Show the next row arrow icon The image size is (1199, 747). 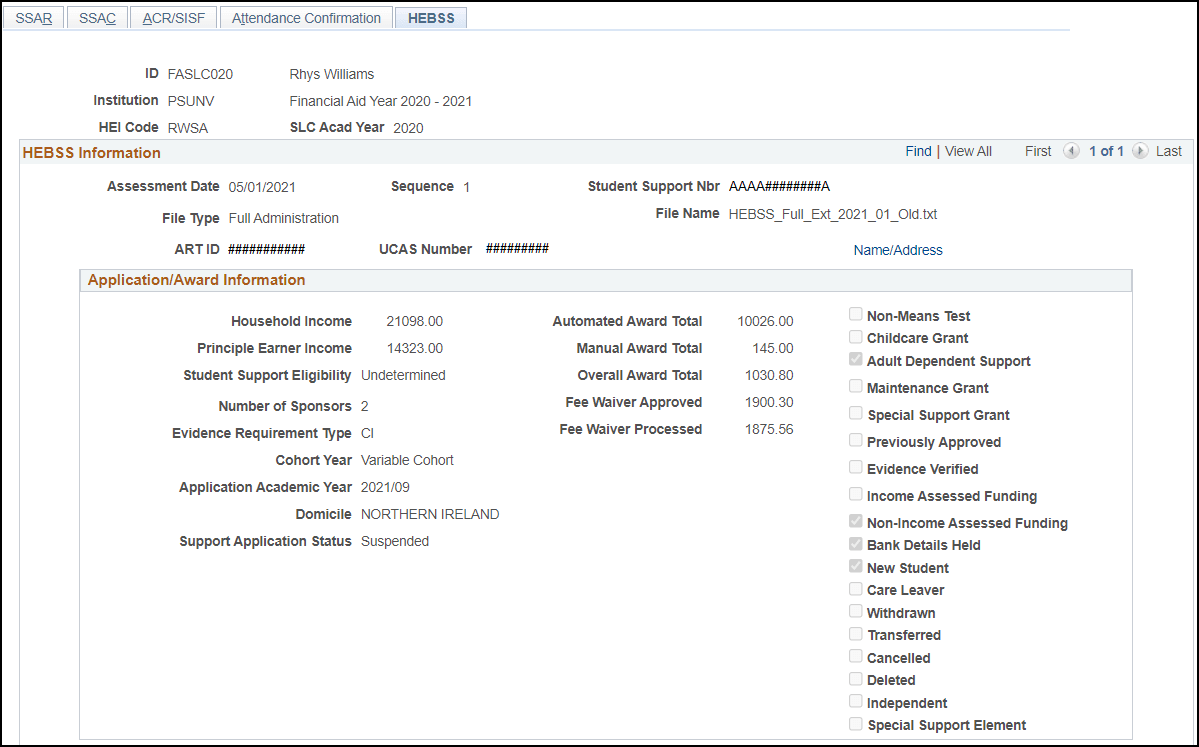tap(1140, 151)
